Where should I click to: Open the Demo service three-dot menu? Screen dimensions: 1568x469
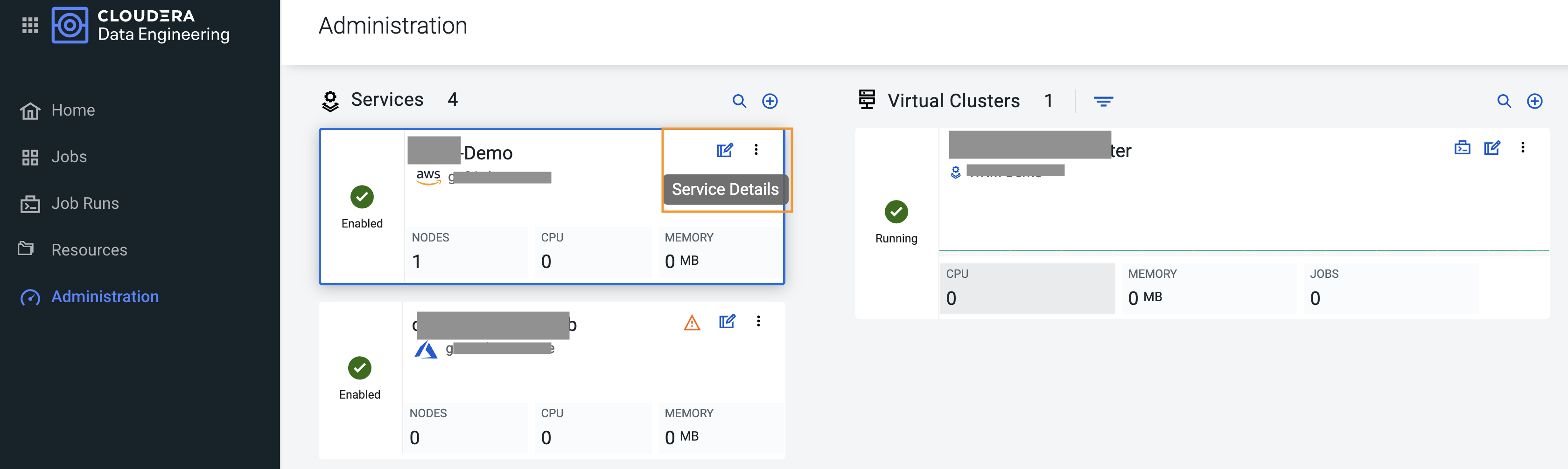(x=756, y=150)
